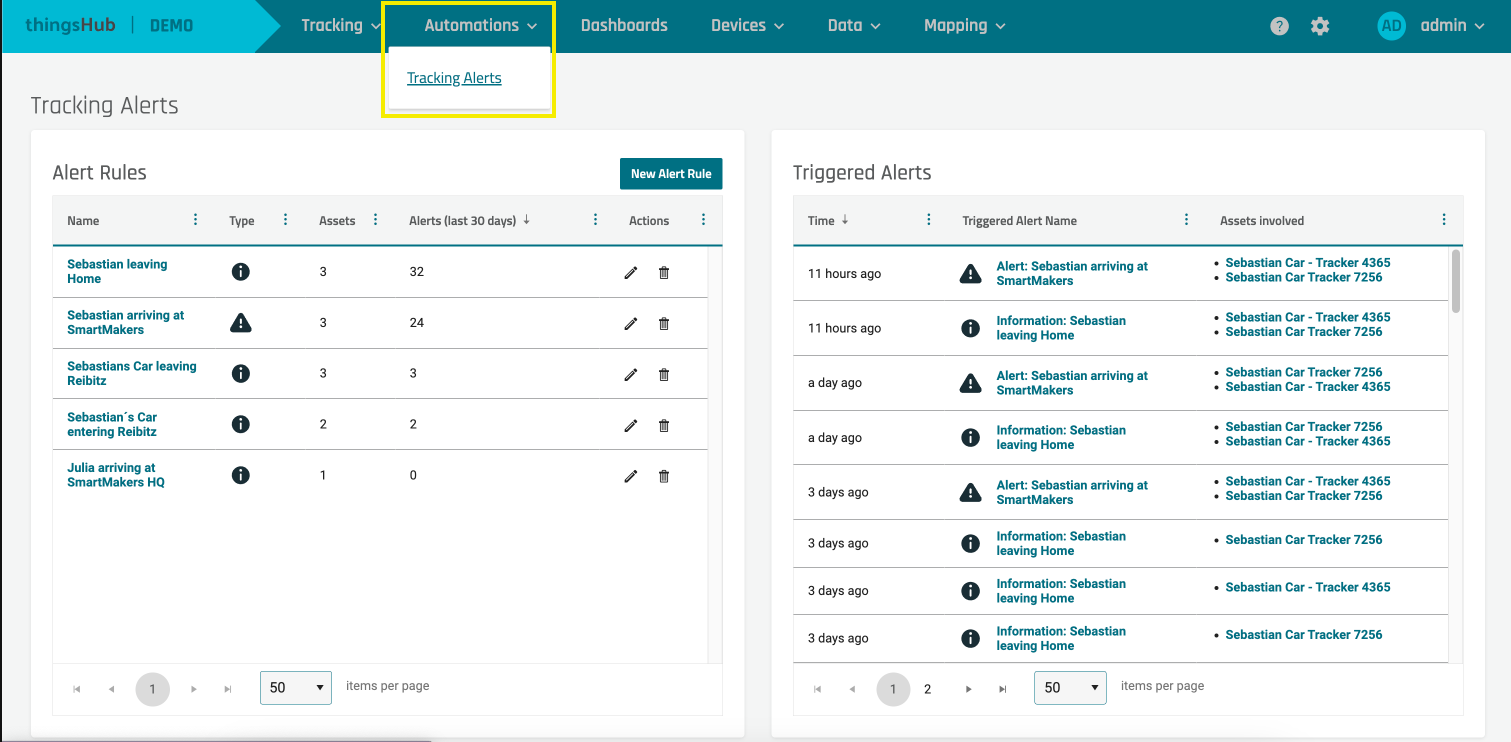This screenshot has width=1511, height=742.
Task: Jump to last page of Triggered Alerts
Action: coord(1002,689)
